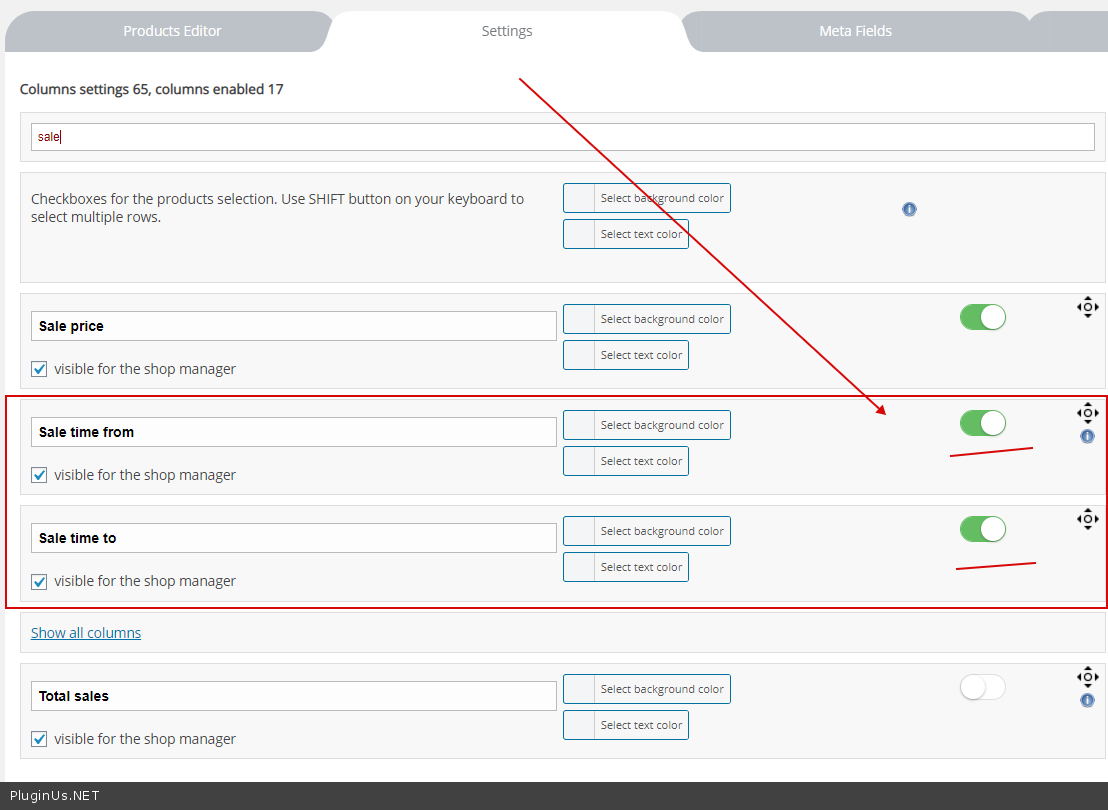This screenshot has height=810, width=1108.
Task: Select background color for Sale price
Action: pyautogui.click(x=647, y=320)
